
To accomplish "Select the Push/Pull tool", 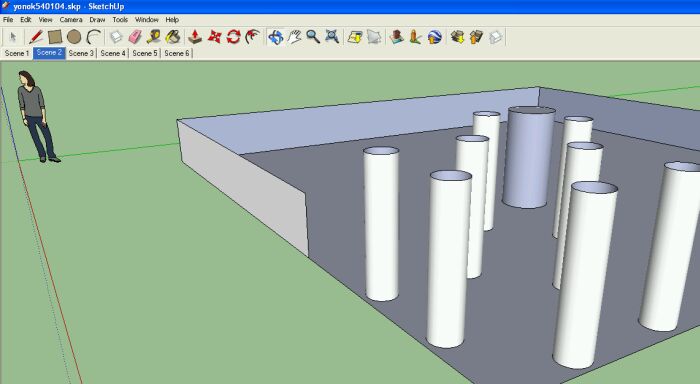I will (195, 37).
